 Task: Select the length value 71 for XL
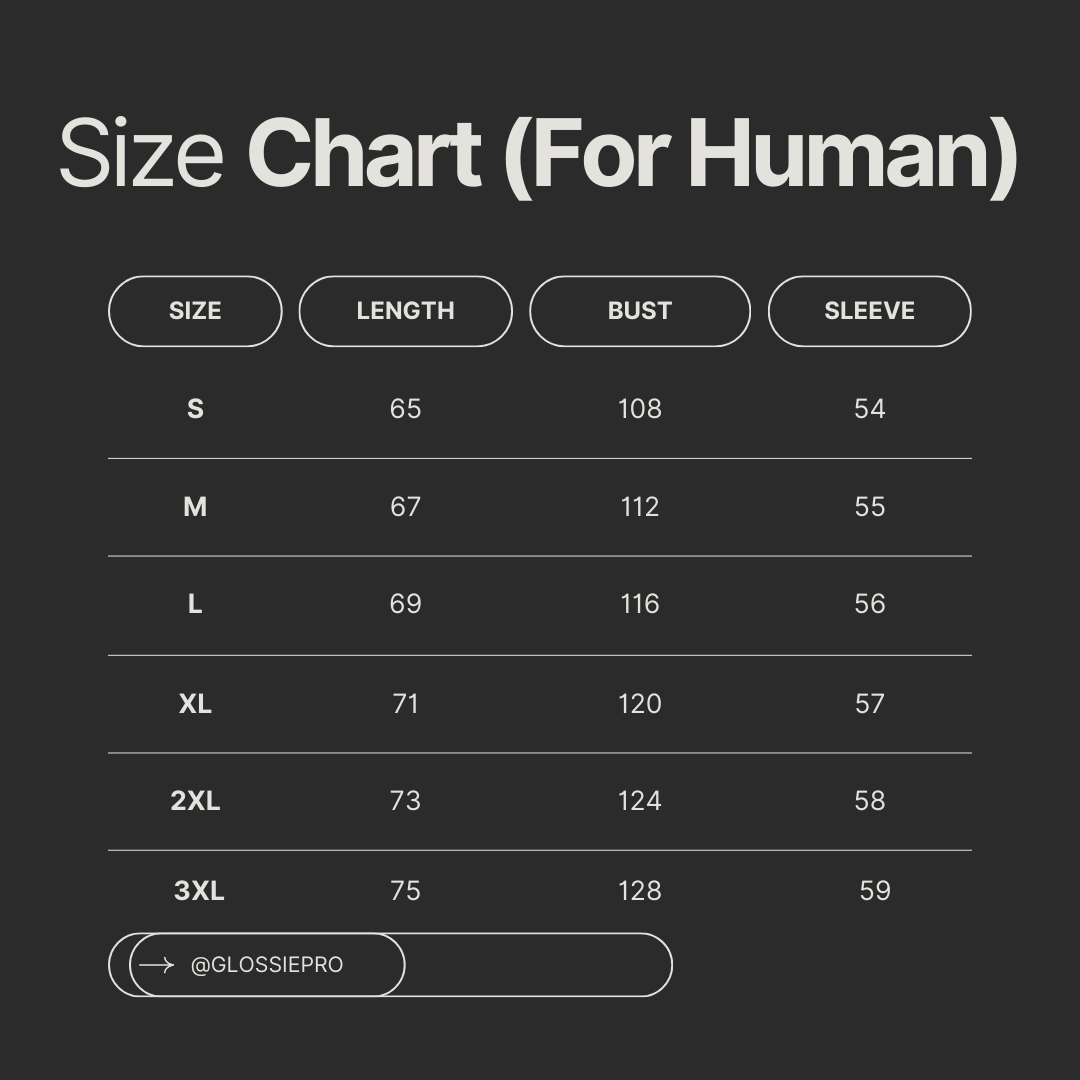[405, 704]
